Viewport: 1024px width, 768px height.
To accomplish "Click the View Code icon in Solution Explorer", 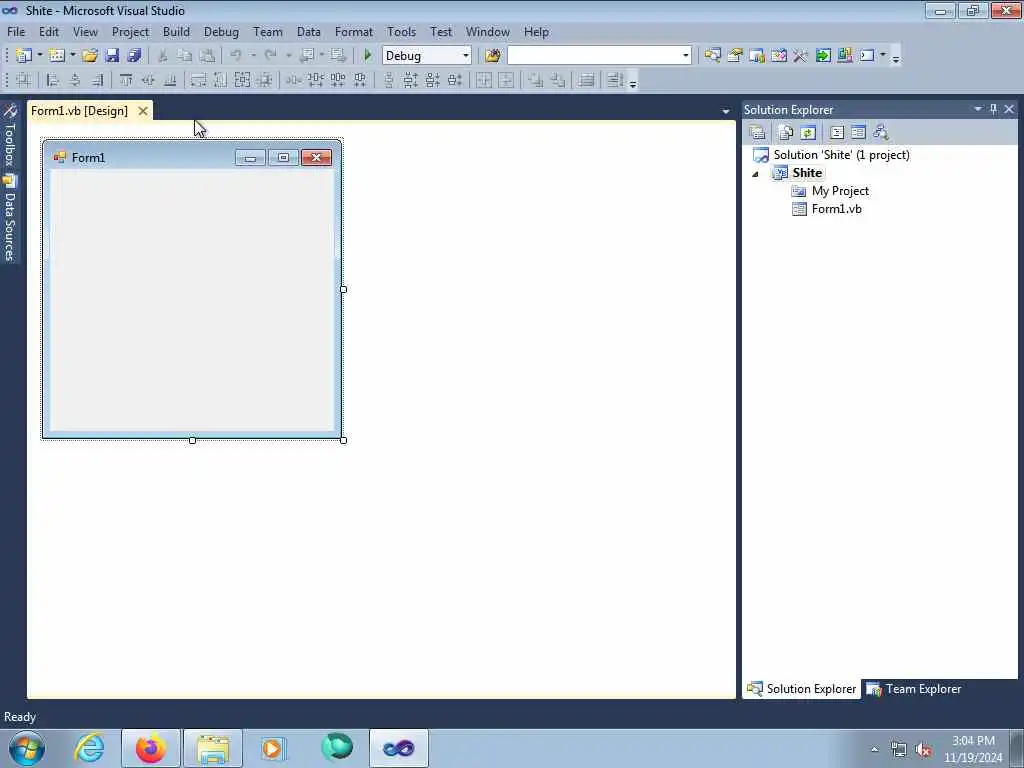I will [x=837, y=133].
